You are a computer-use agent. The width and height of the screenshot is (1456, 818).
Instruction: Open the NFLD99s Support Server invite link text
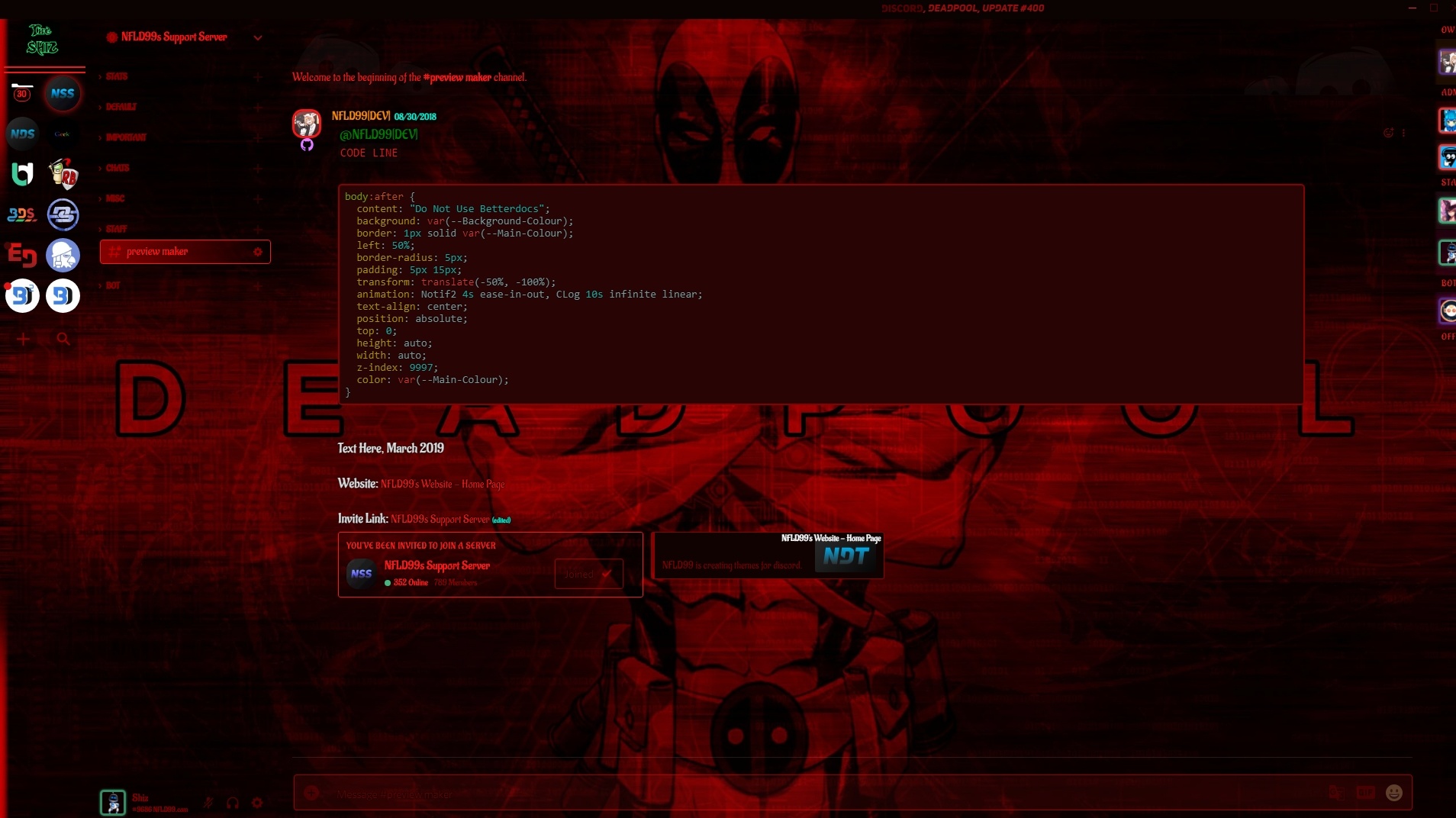pyautogui.click(x=440, y=519)
